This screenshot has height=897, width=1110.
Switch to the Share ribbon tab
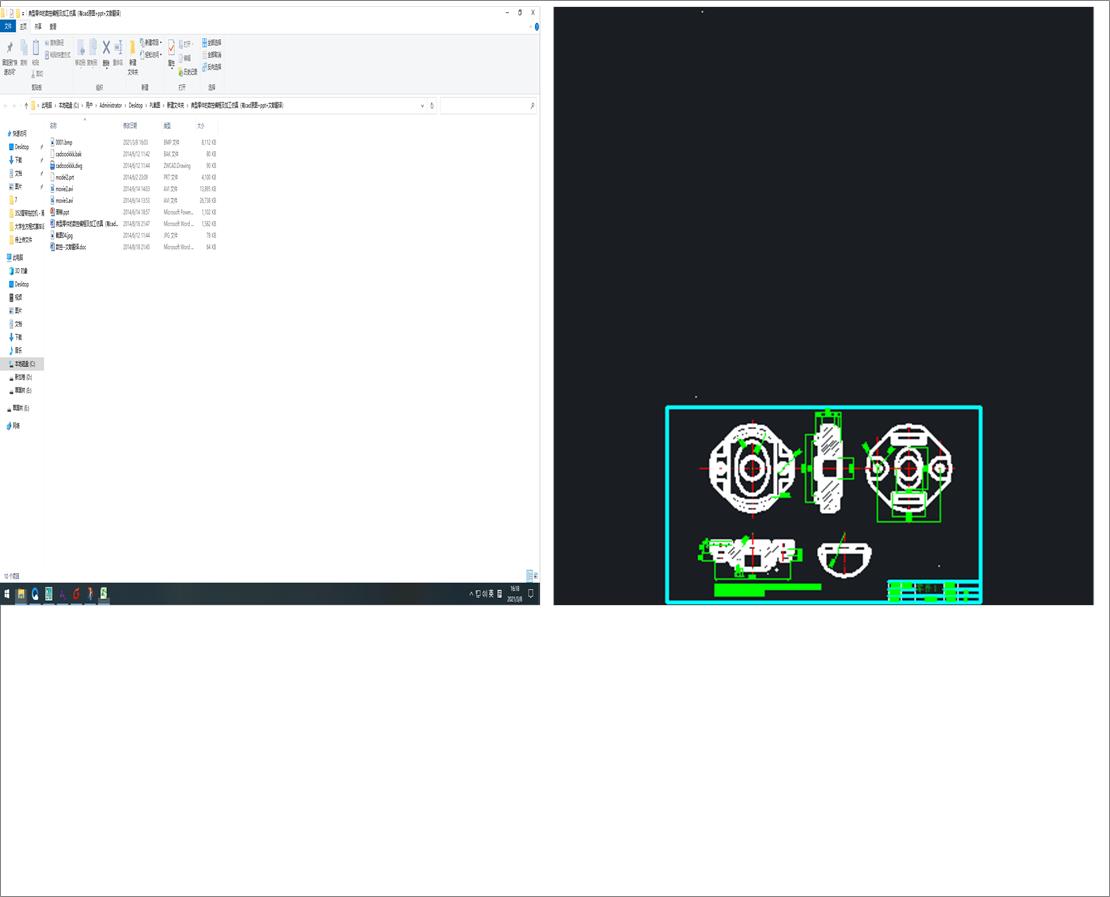click(38, 26)
